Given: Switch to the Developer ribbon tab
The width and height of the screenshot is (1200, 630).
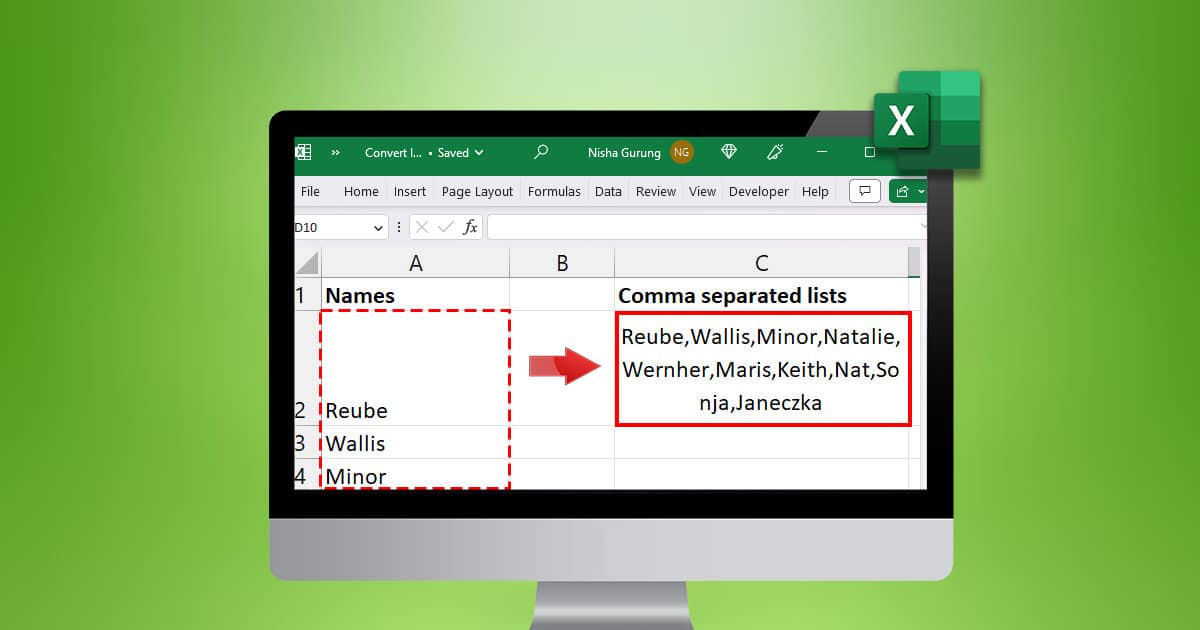Looking at the screenshot, I should (x=758, y=191).
